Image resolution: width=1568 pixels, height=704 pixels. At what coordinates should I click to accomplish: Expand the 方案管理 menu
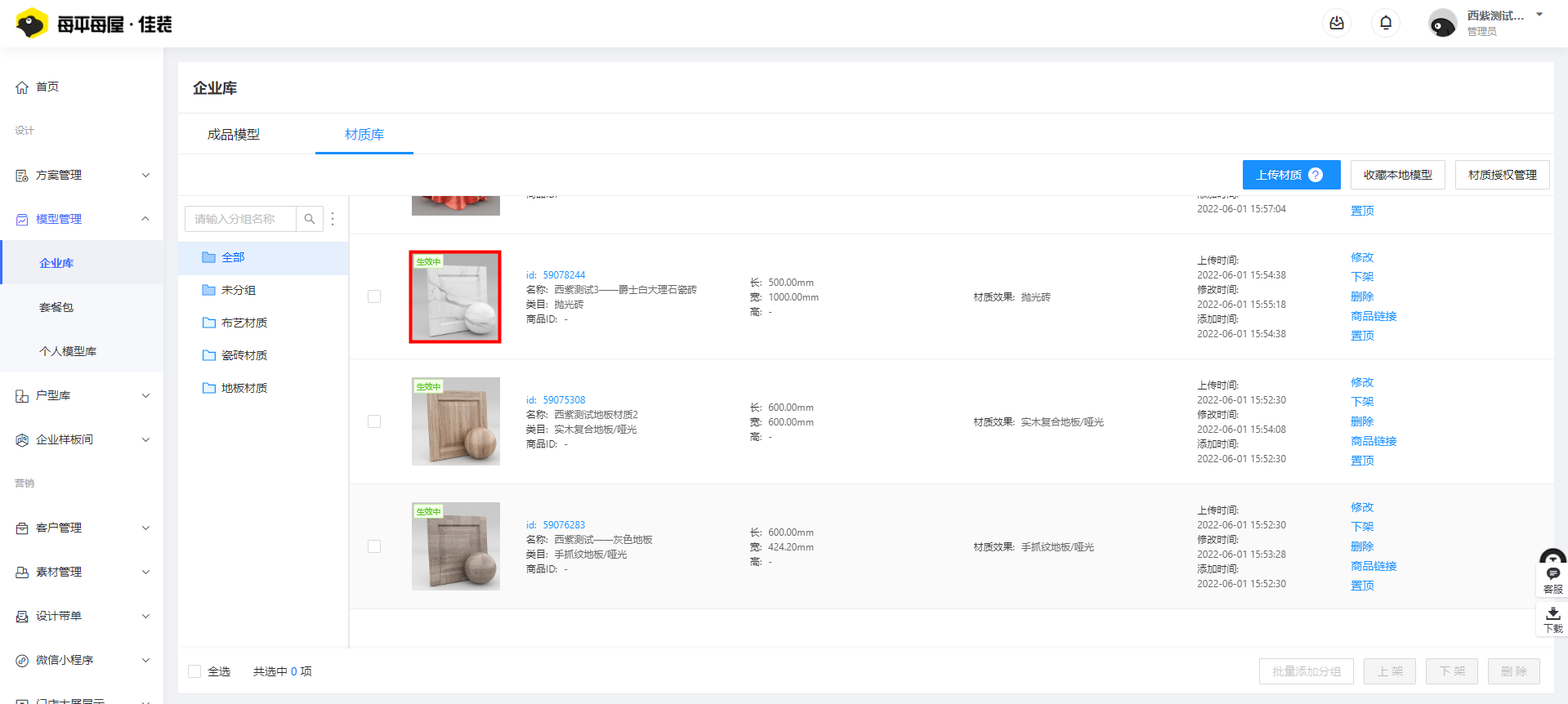tap(82, 175)
